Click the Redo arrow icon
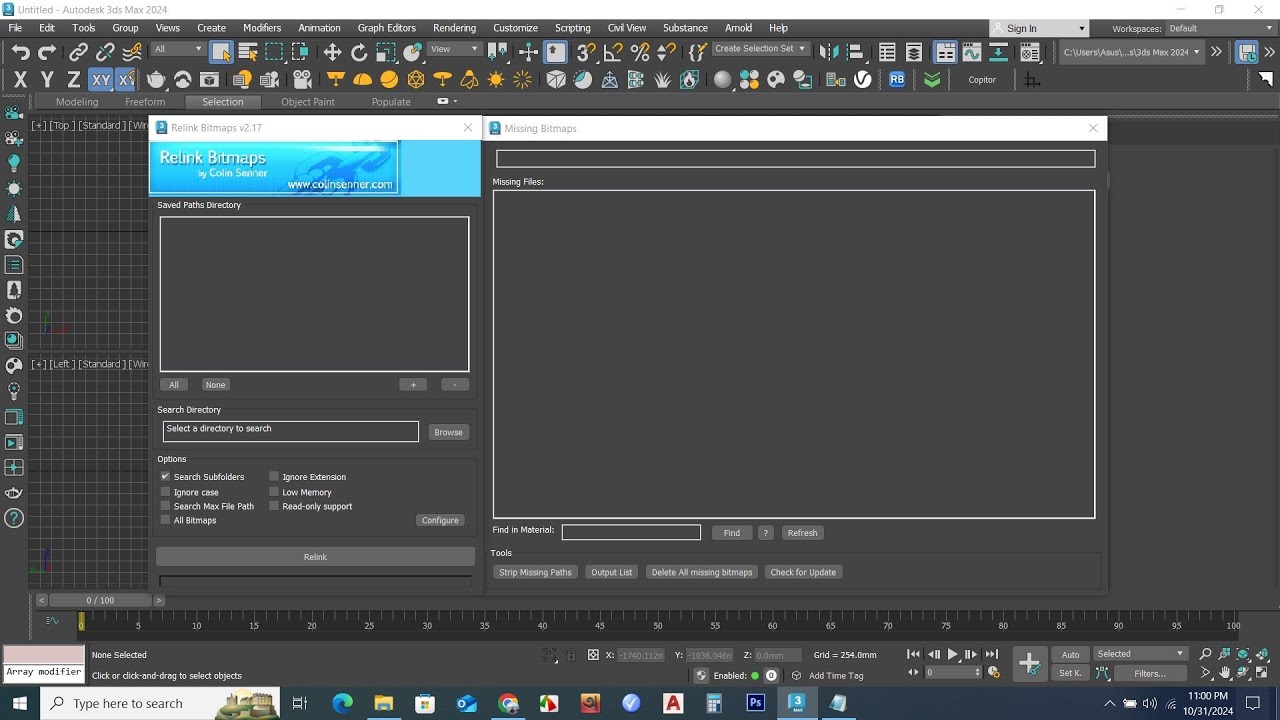Screen dimensions: 1280x720 pyautogui.click(x=47, y=52)
